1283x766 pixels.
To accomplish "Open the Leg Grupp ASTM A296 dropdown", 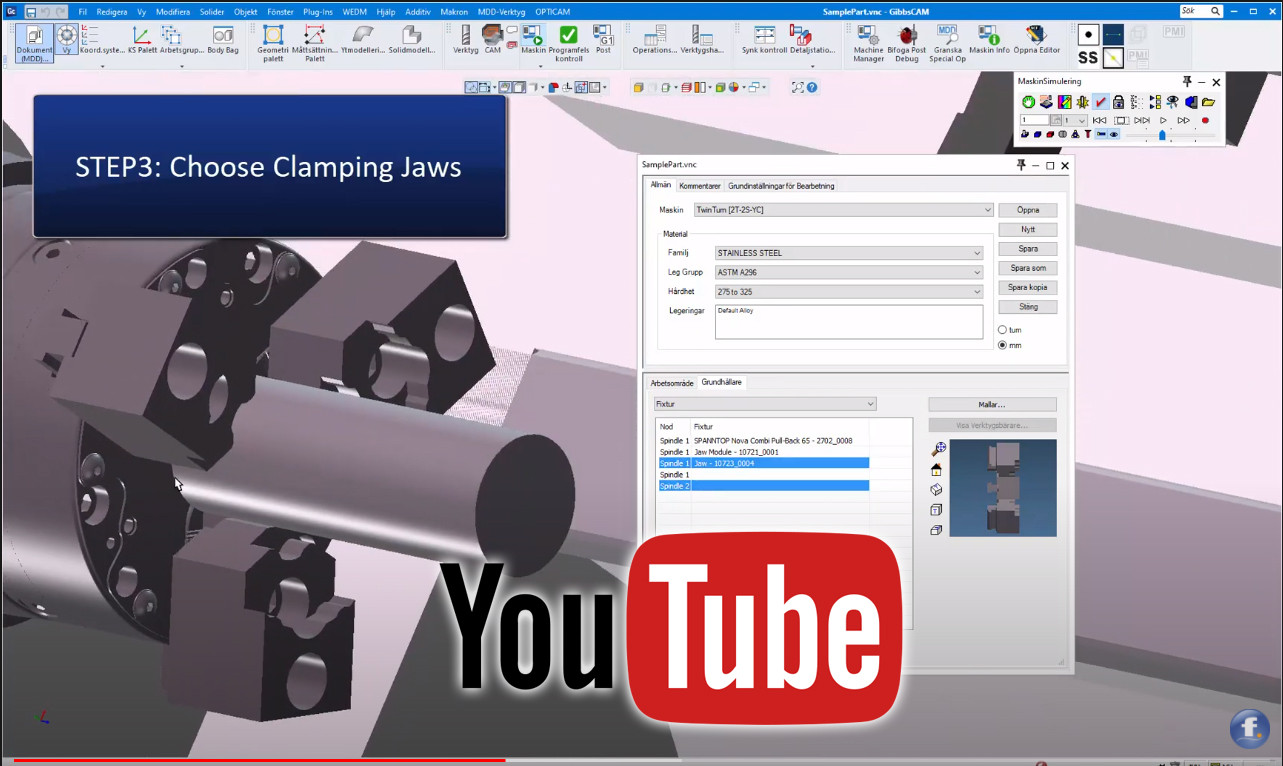I will click(849, 272).
